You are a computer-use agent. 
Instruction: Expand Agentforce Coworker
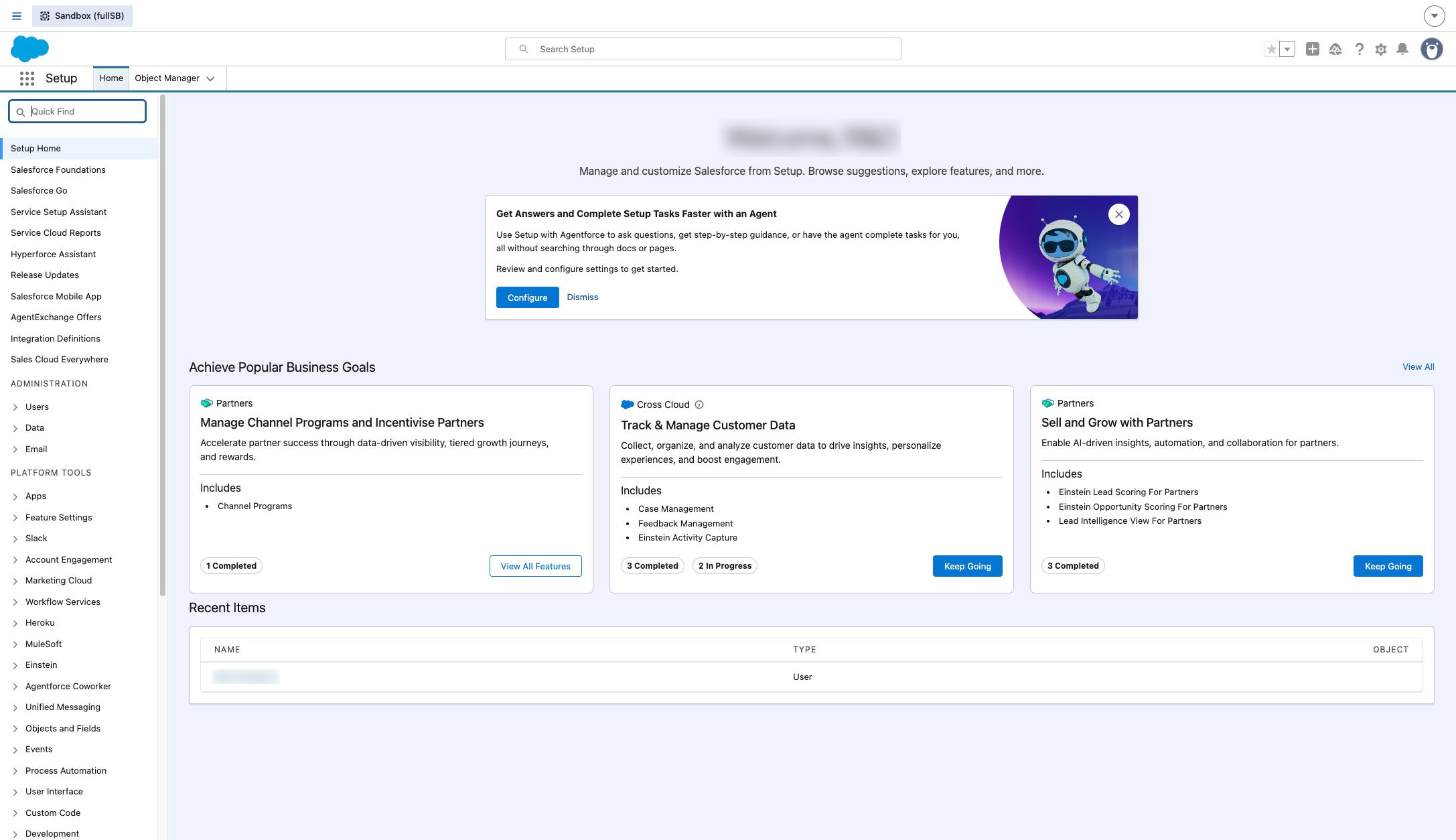(15, 687)
